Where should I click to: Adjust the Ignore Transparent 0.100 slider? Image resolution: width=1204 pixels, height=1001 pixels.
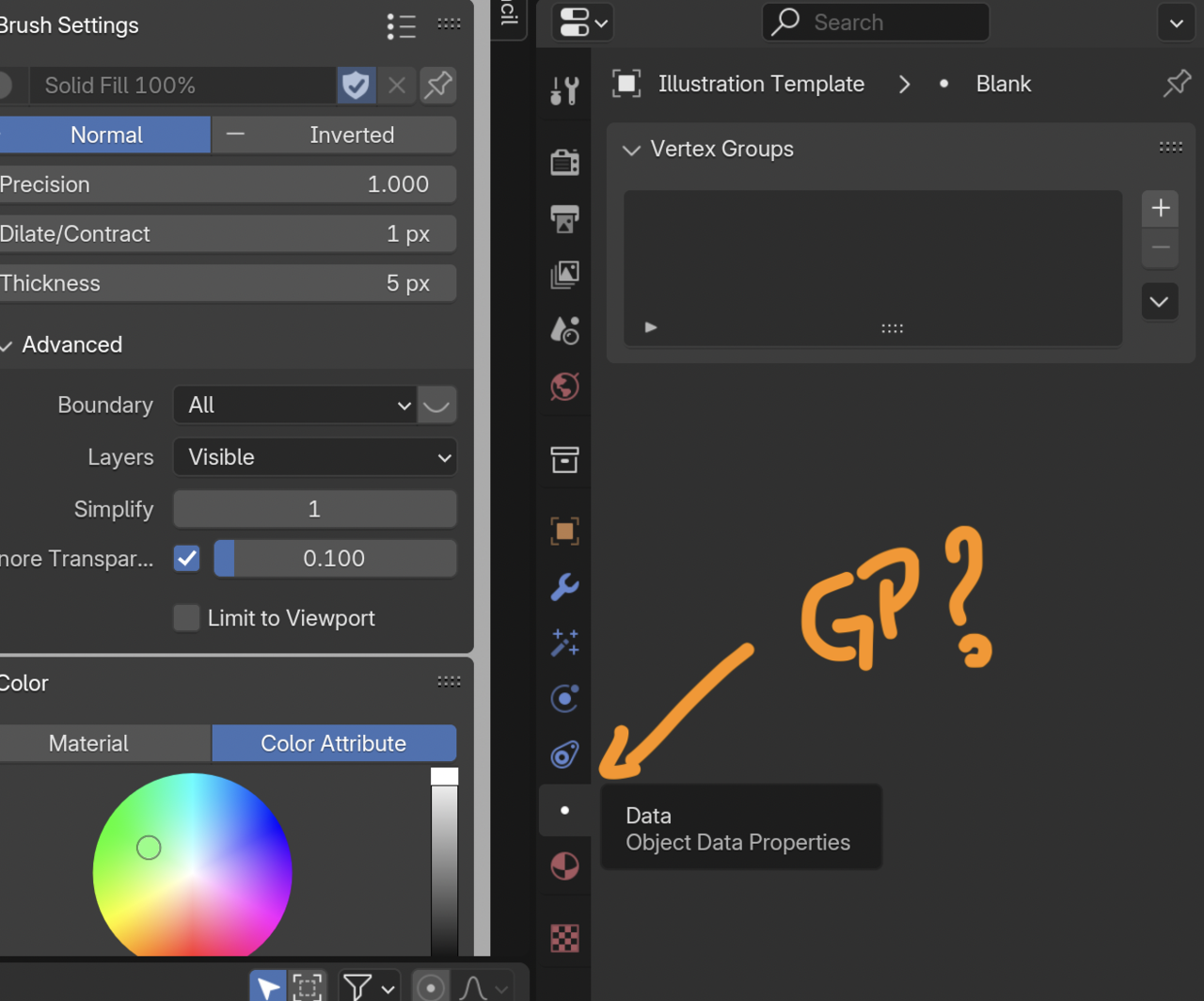pos(336,559)
